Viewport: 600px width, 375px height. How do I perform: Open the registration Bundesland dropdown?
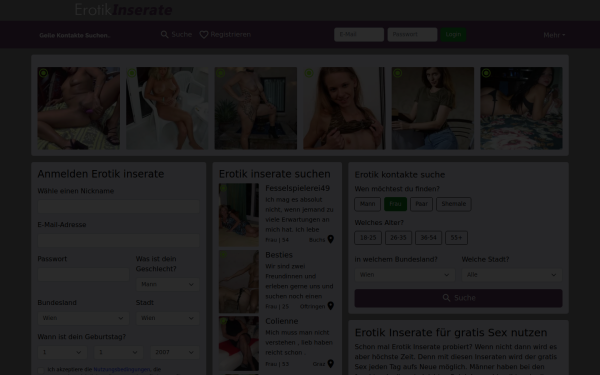(x=83, y=318)
